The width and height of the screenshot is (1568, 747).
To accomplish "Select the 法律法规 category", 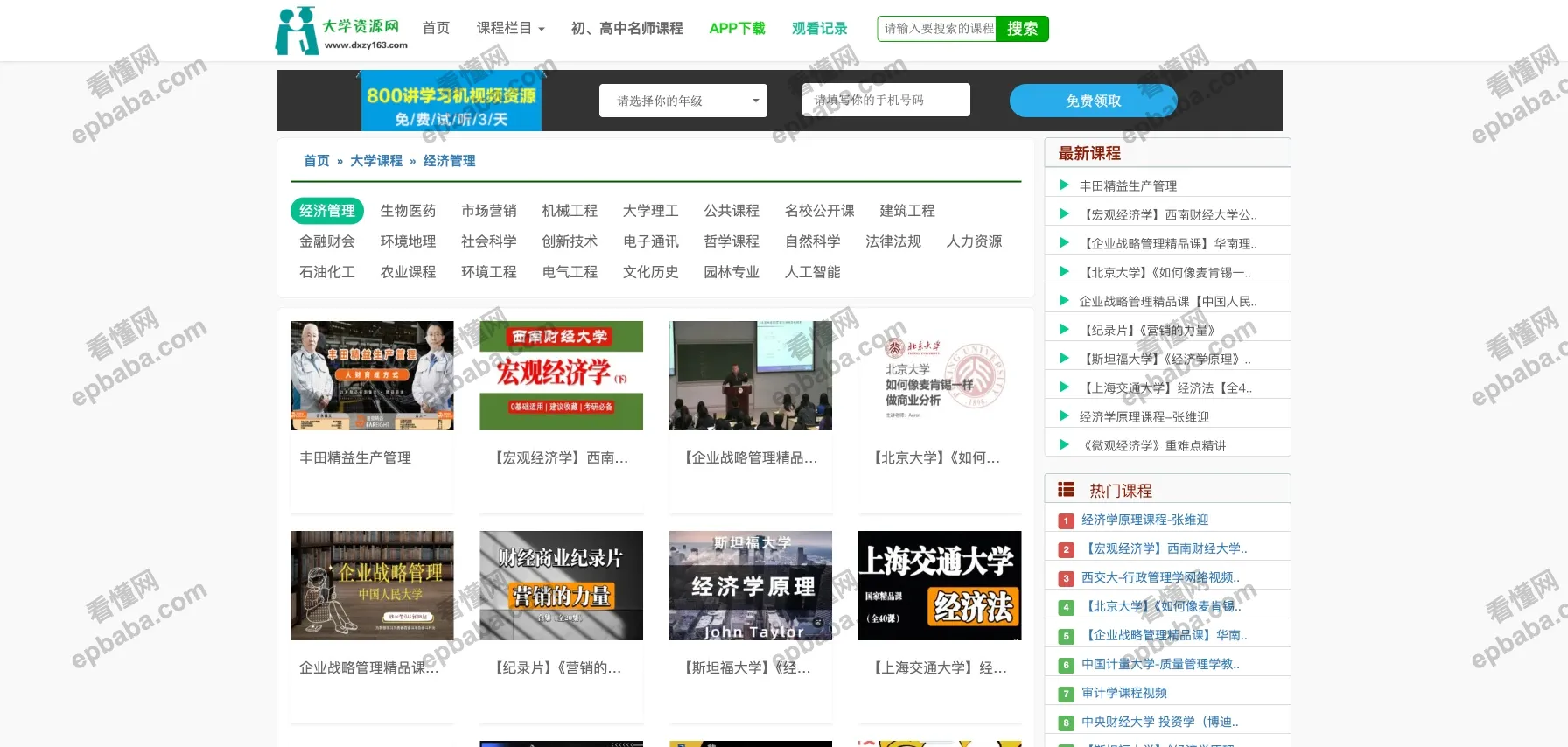I will [x=892, y=241].
